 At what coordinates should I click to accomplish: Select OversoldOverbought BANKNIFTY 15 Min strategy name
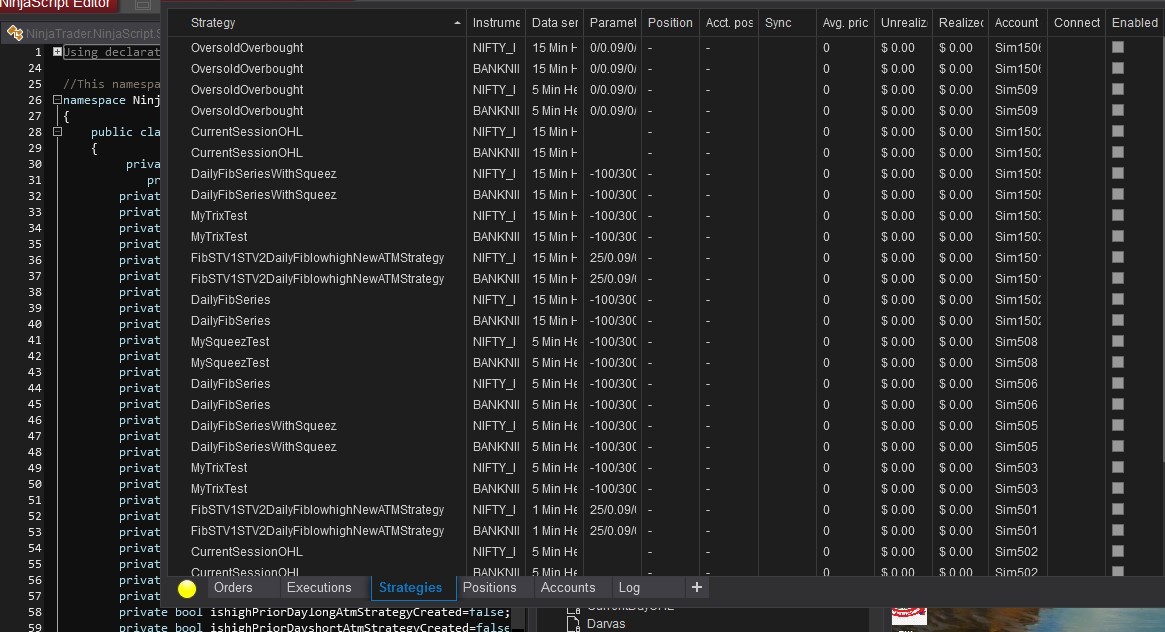click(x=247, y=68)
